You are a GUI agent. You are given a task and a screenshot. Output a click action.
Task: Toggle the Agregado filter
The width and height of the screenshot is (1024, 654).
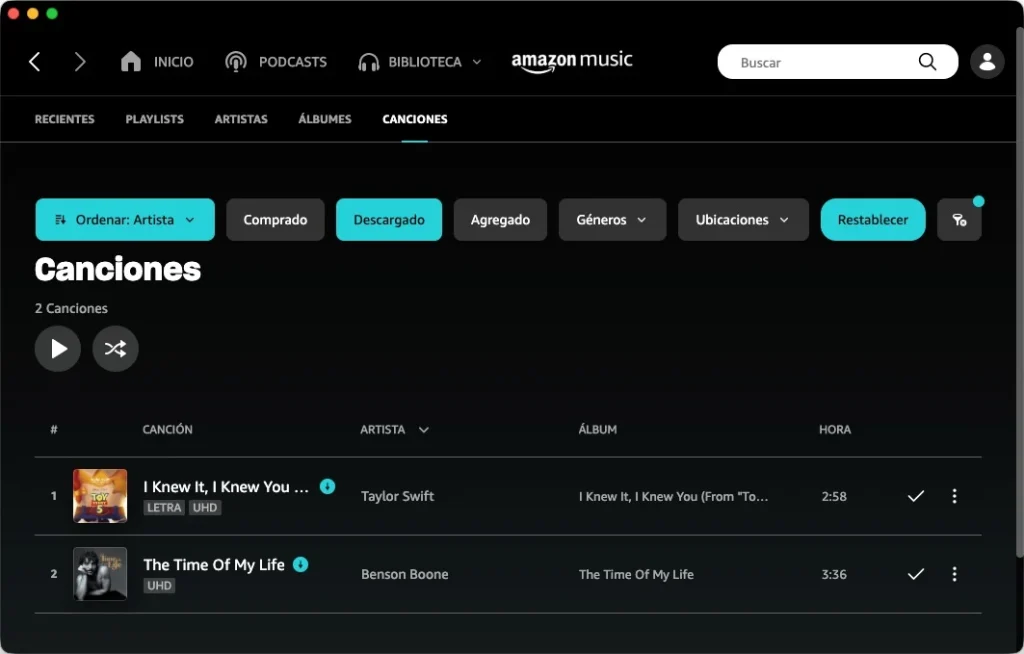tap(500, 220)
